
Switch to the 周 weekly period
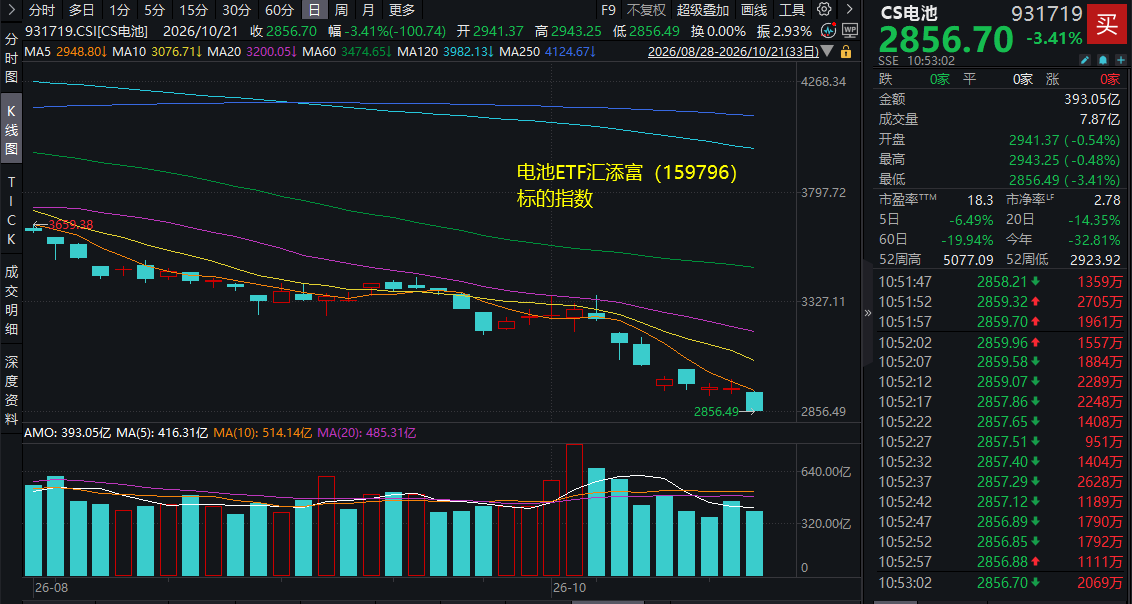(x=341, y=10)
